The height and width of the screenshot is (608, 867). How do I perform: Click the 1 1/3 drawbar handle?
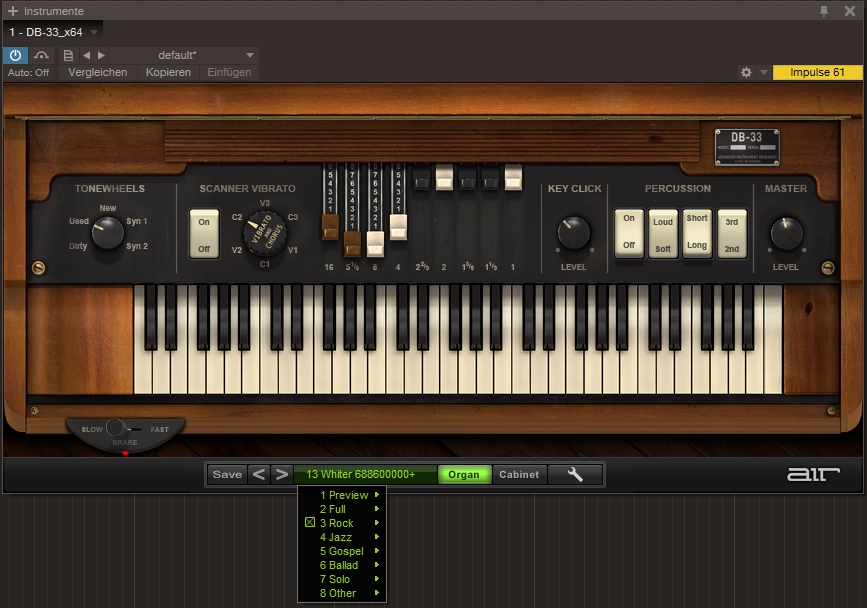coord(490,177)
